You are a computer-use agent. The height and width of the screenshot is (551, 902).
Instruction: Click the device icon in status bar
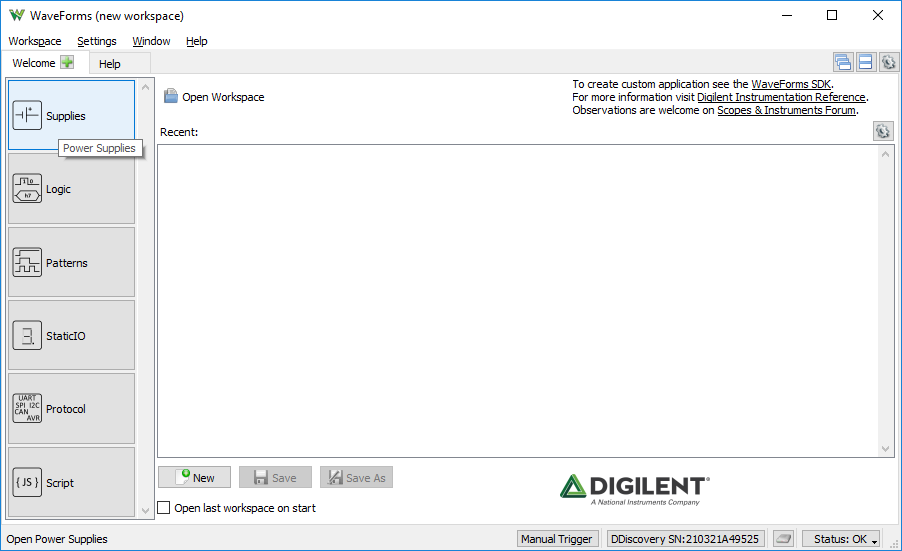click(x=783, y=539)
